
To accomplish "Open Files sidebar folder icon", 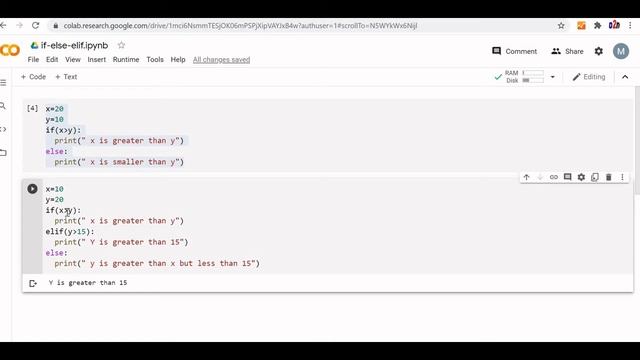I will pos(3,153).
